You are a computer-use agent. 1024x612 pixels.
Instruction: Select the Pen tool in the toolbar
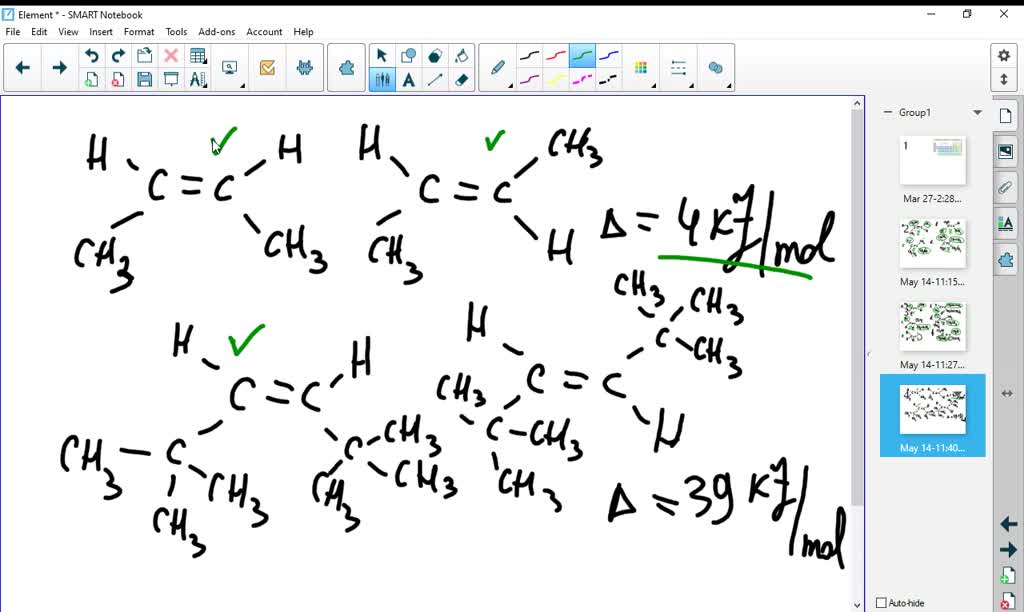pos(497,67)
